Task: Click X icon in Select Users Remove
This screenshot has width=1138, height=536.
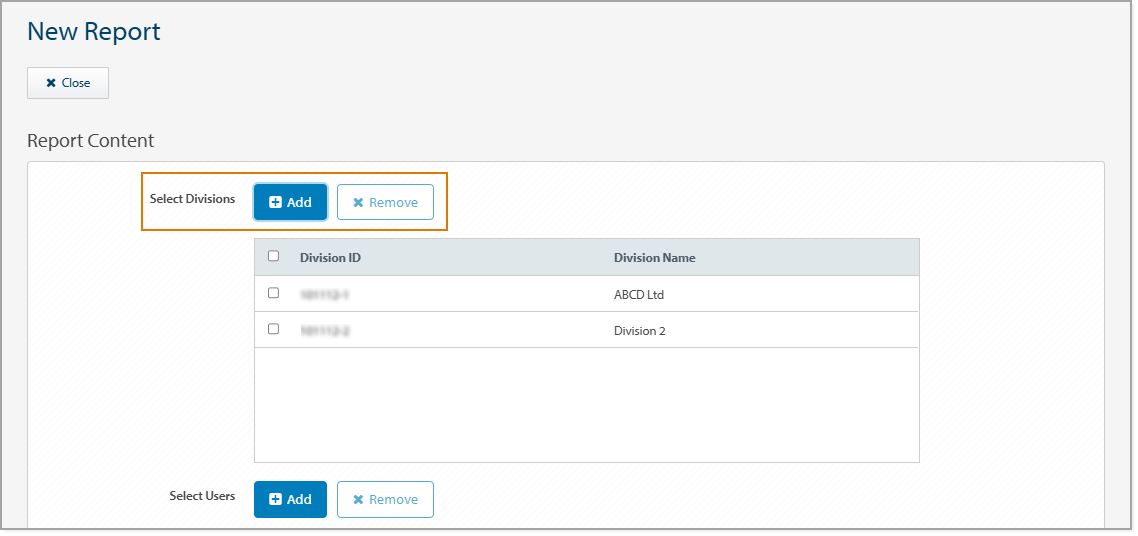Action: coord(358,499)
